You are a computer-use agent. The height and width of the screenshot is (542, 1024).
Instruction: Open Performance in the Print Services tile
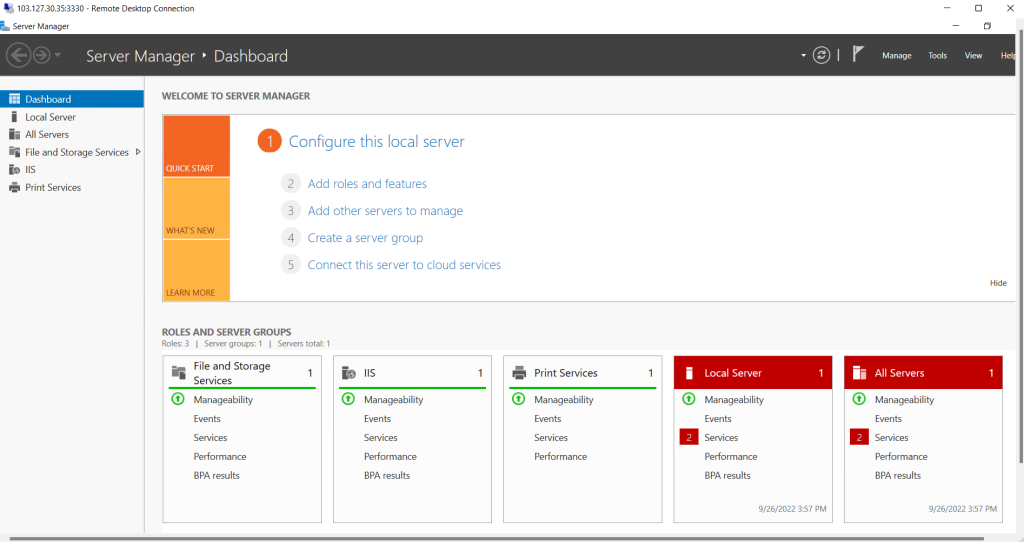click(x=560, y=456)
